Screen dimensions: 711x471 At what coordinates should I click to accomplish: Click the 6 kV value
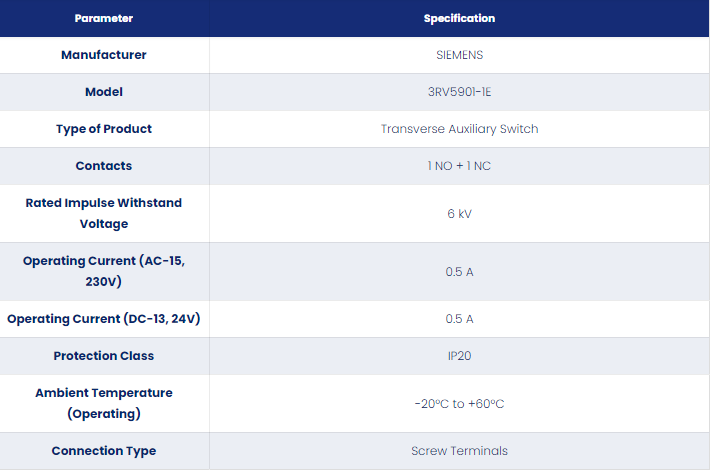point(459,214)
